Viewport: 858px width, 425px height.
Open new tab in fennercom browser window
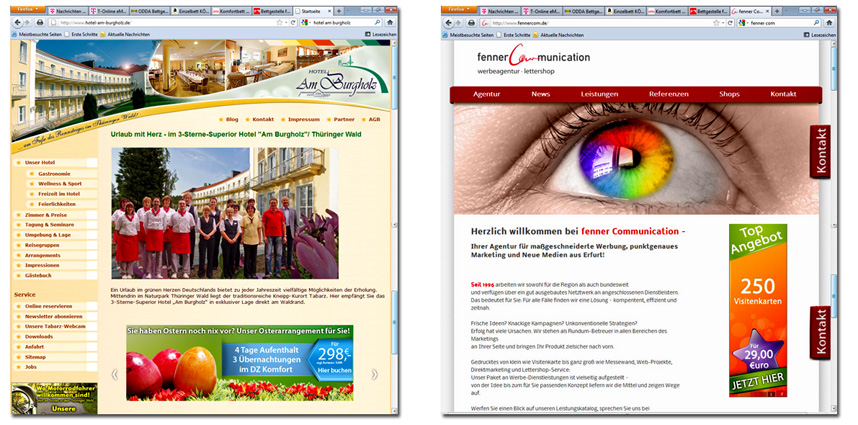[776, 11]
